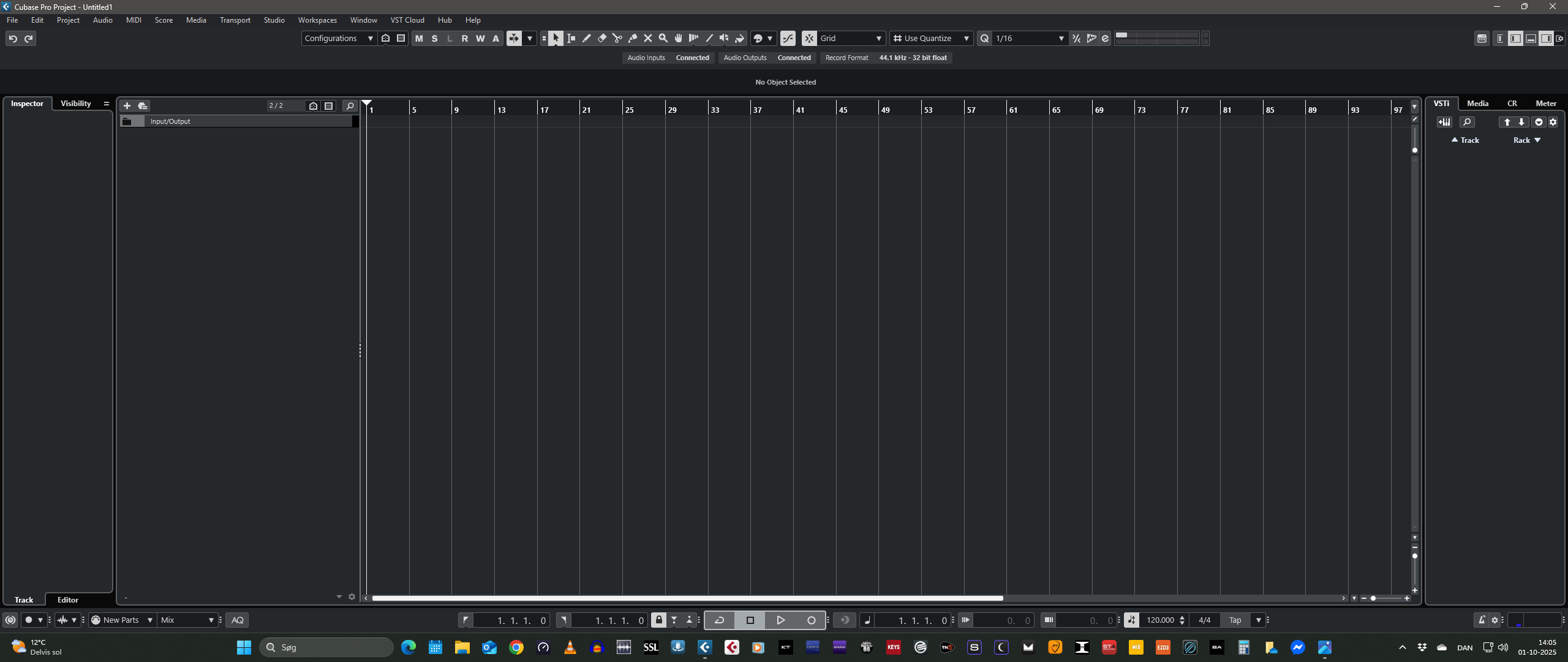This screenshot has width=1568, height=662.
Task: Select the Glue tool
Action: (x=632, y=38)
